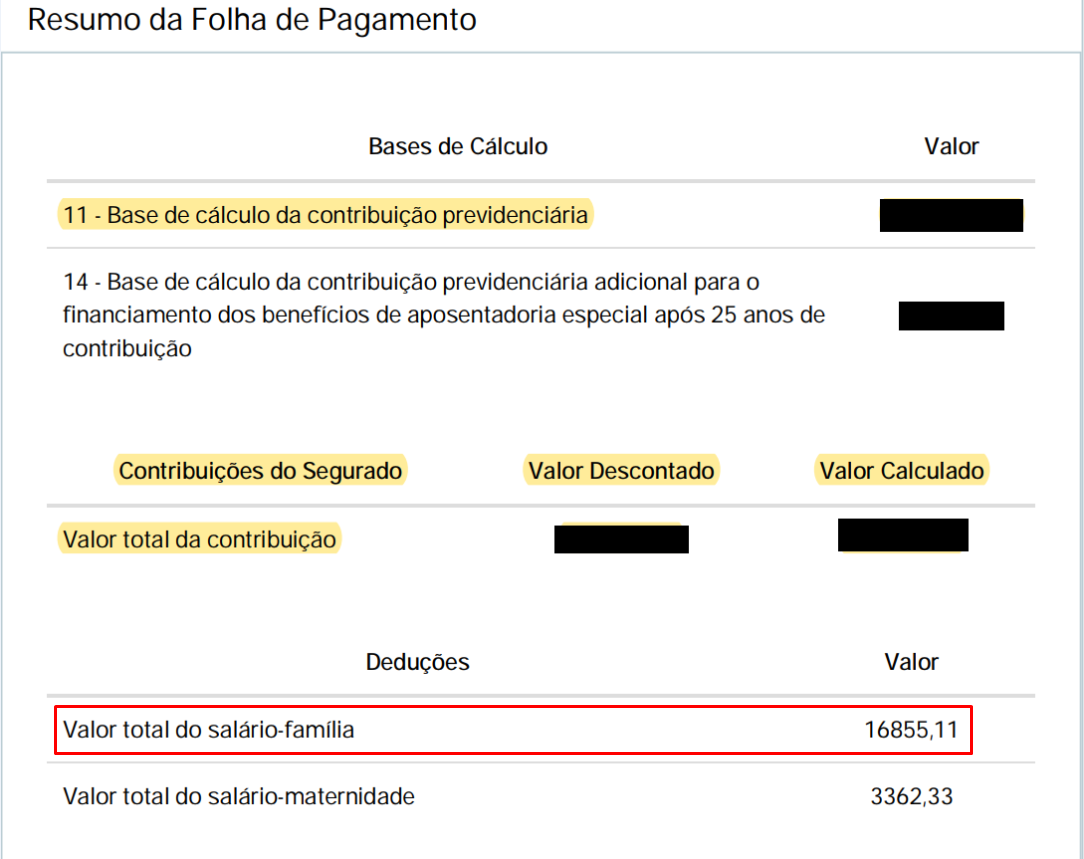
Task: Click the Valor total da contribuição label
Action: pyautogui.click(x=199, y=539)
